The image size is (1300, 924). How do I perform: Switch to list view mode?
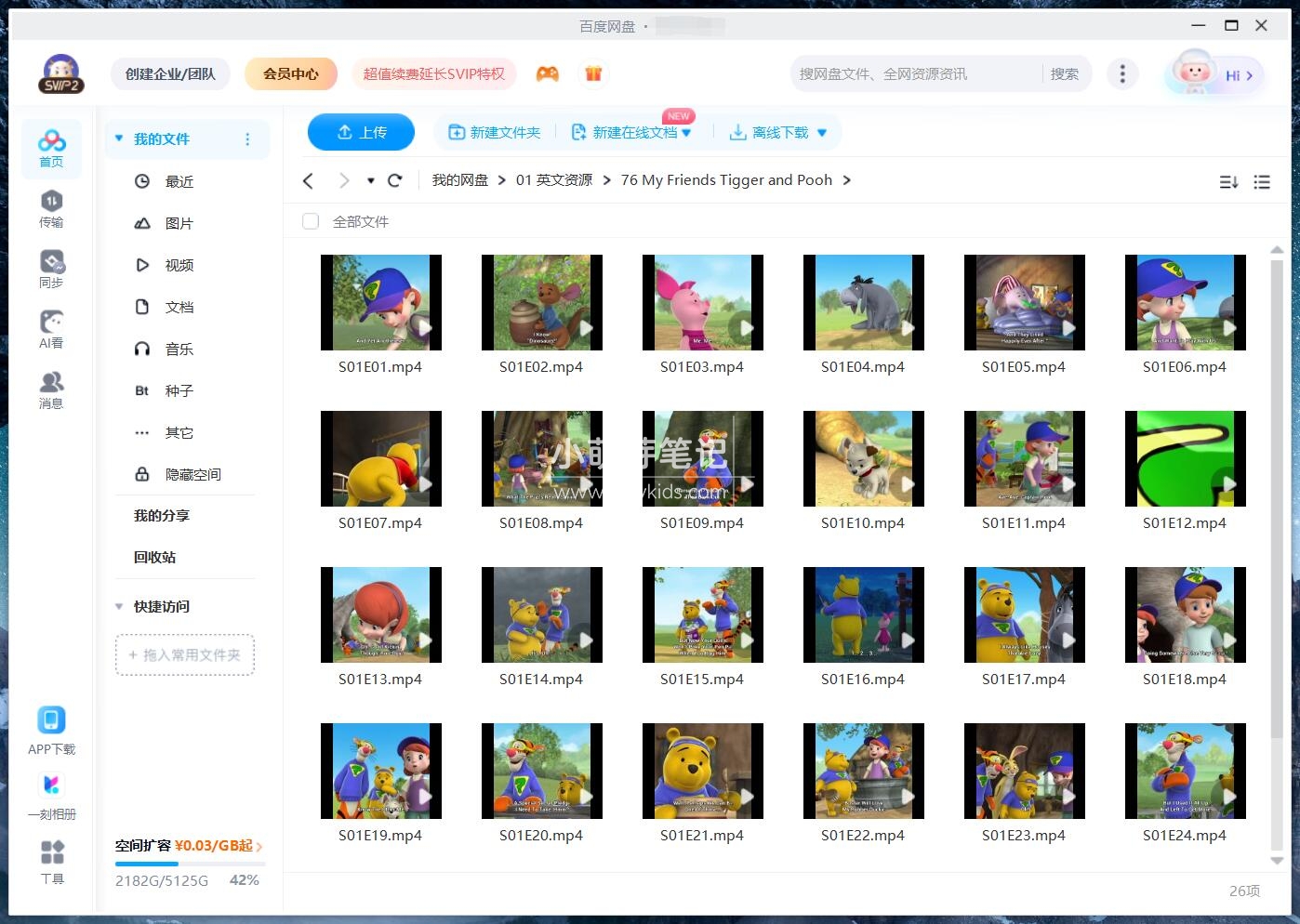click(x=1262, y=182)
